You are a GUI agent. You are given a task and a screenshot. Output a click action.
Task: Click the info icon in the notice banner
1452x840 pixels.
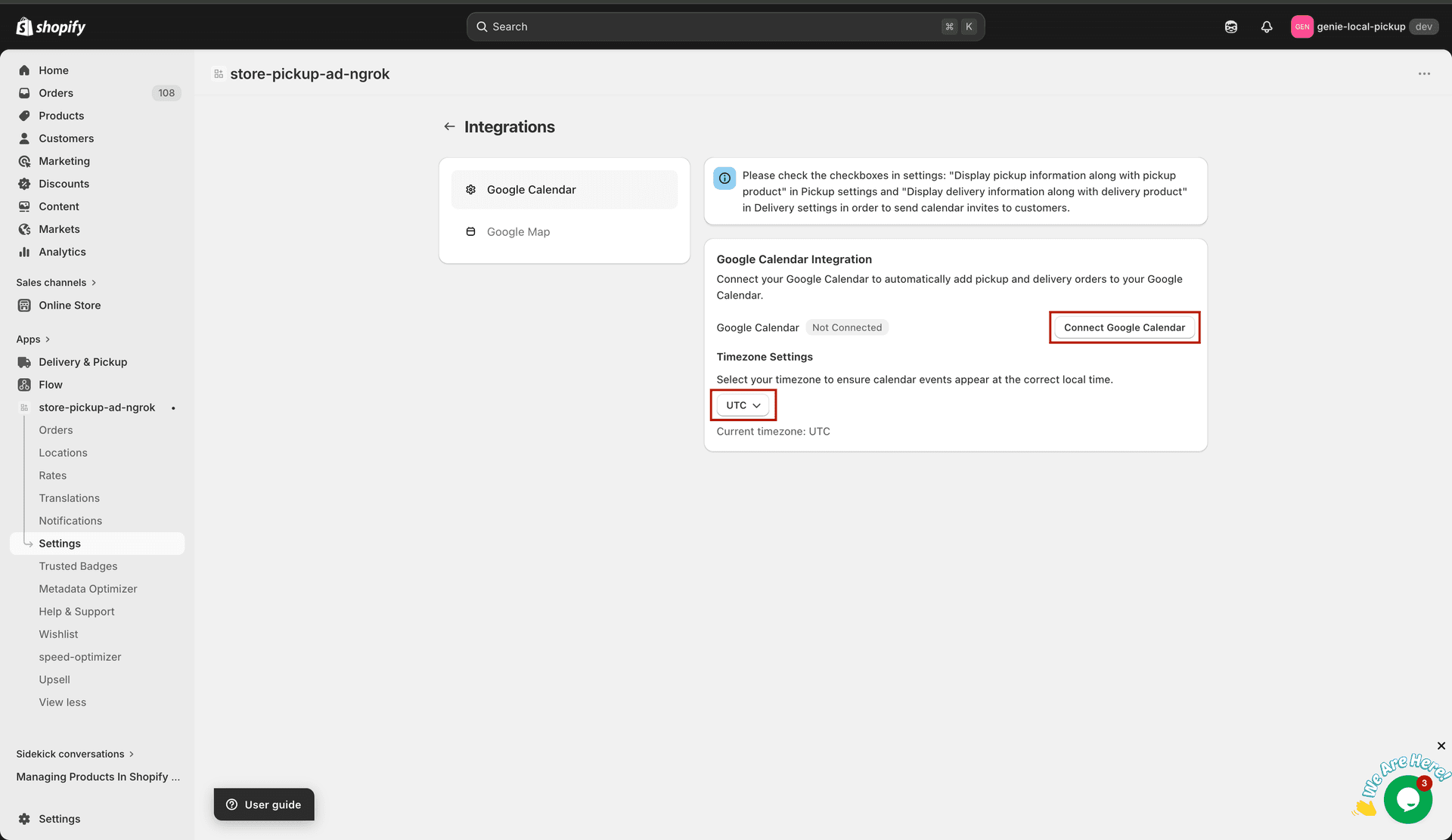click(724, 178)
